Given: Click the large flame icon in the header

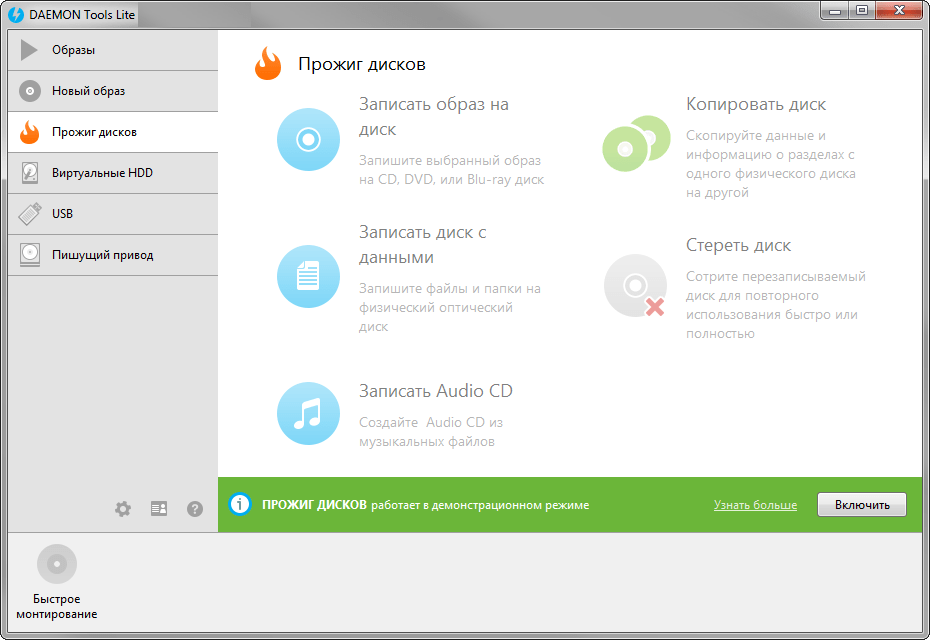Looking at the screenshot, I should pos(267,63).
